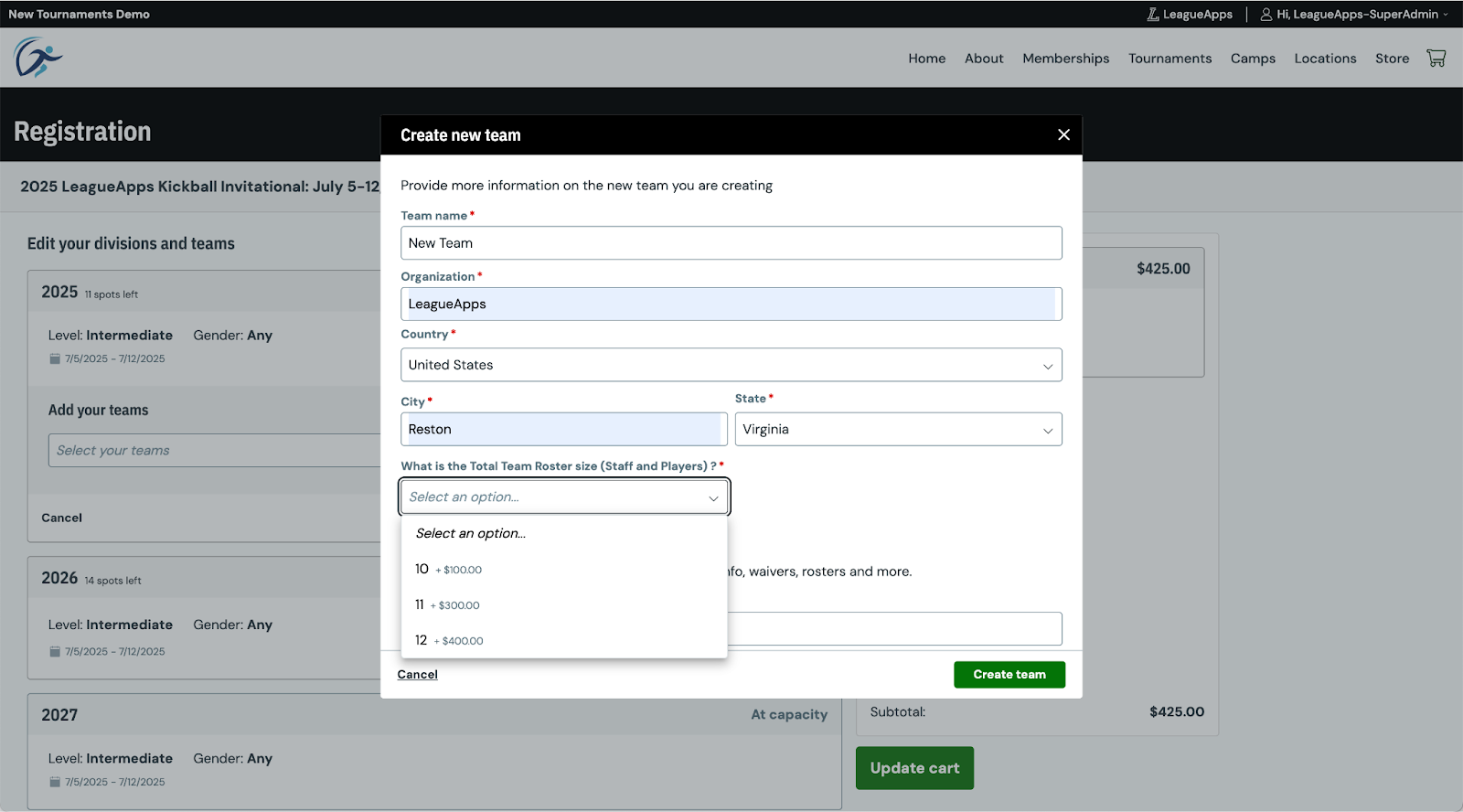This screenshot has height=812, width=1463.
Task: Go to the Home page
Action: (926, 59)
